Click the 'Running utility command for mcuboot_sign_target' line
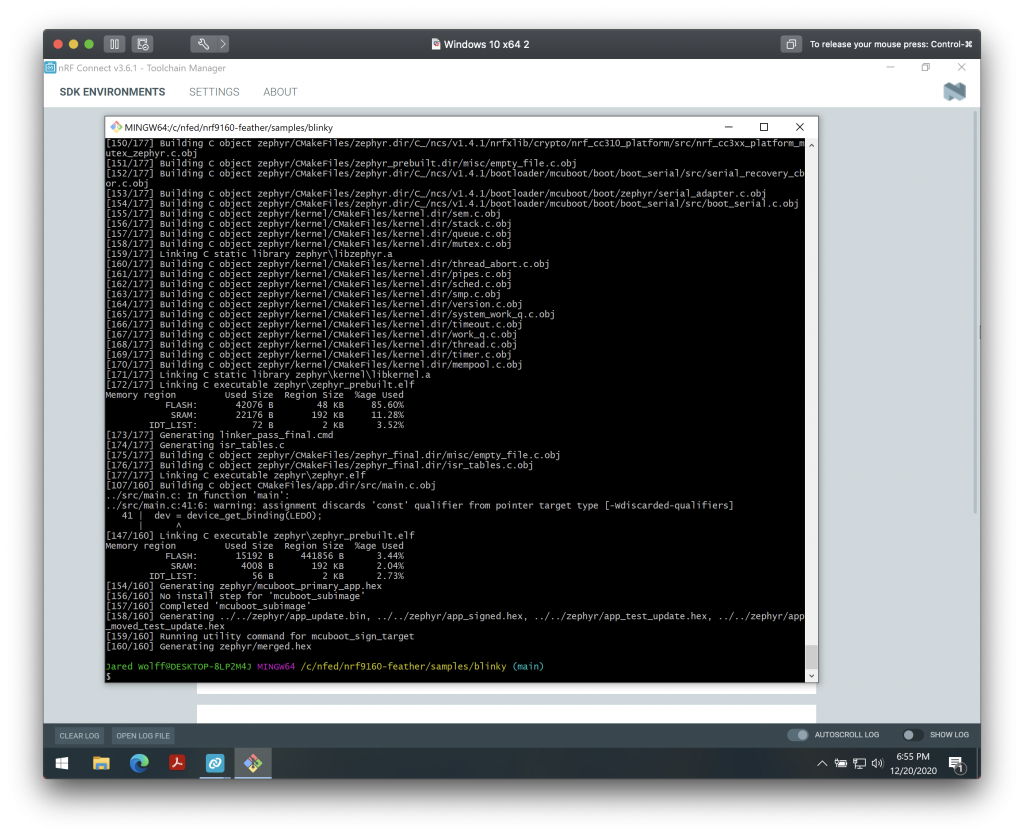The width and height of the screenshot is (1024, 836). 259,636
